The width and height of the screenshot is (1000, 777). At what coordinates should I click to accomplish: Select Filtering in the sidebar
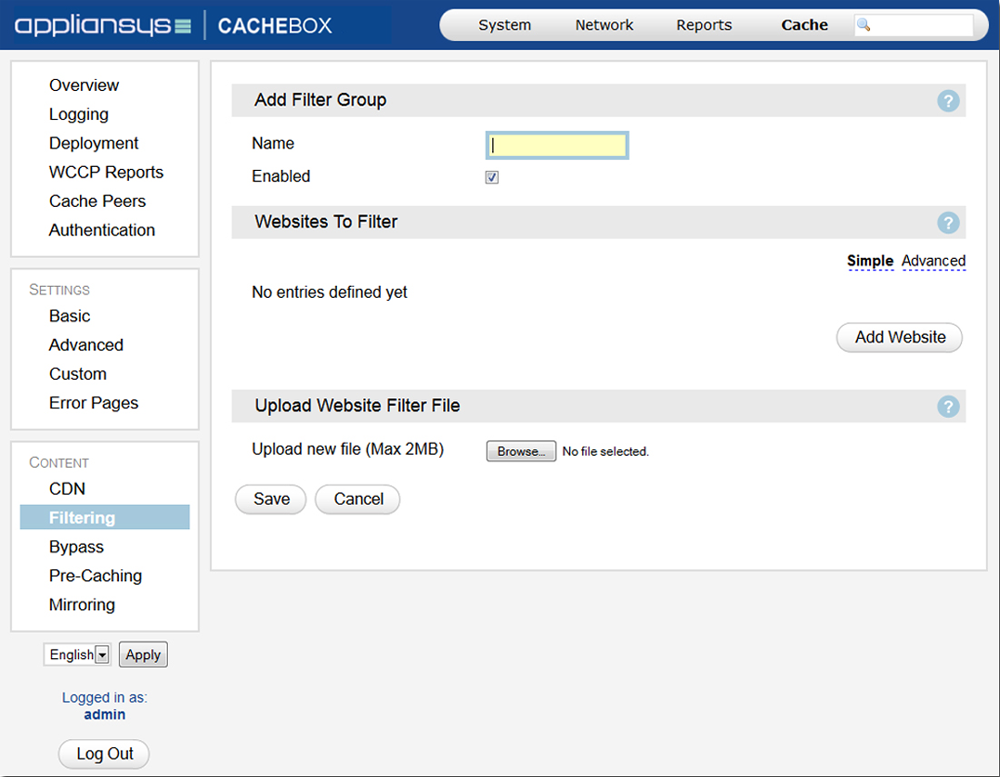click(x=105, y=517)
